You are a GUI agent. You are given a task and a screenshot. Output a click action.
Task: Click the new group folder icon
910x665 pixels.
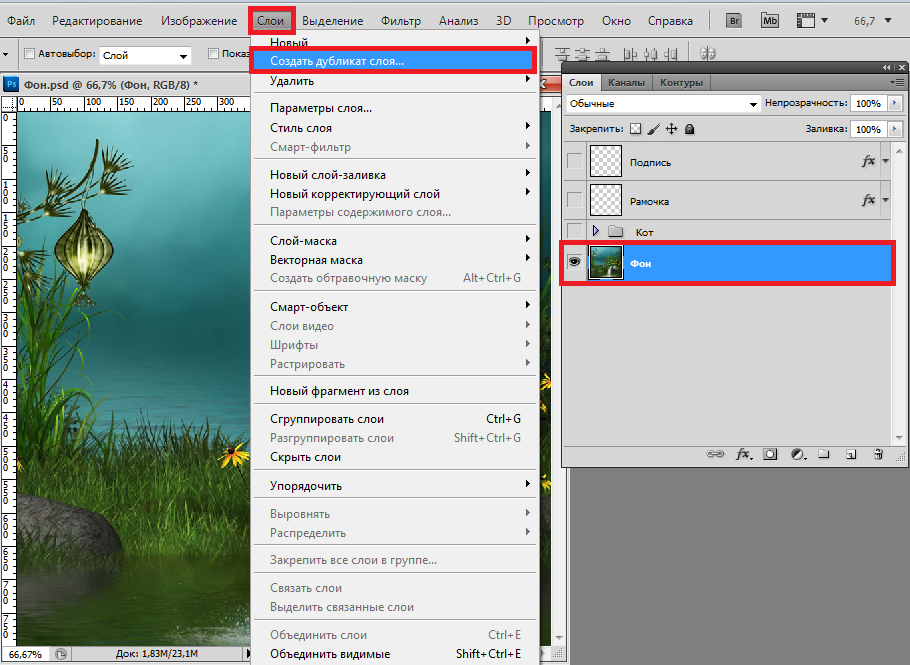coord(824,454)
